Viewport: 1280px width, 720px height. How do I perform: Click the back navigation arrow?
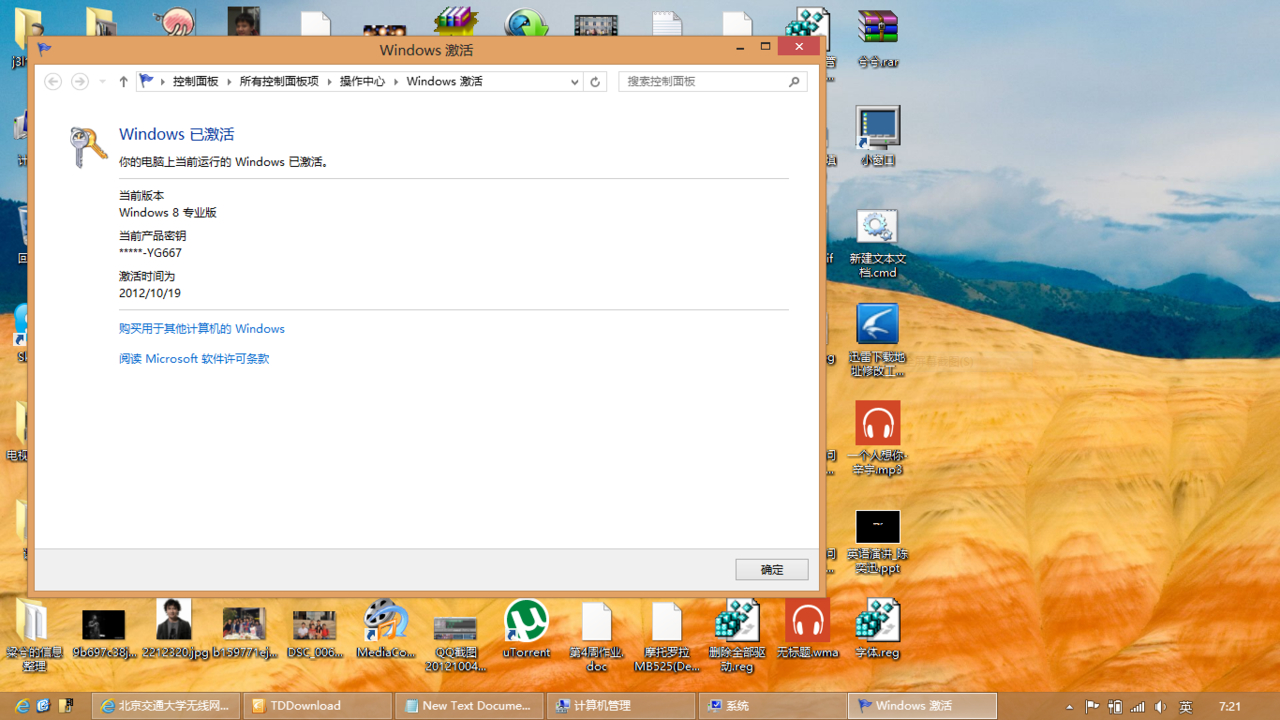tap(53, 82)
